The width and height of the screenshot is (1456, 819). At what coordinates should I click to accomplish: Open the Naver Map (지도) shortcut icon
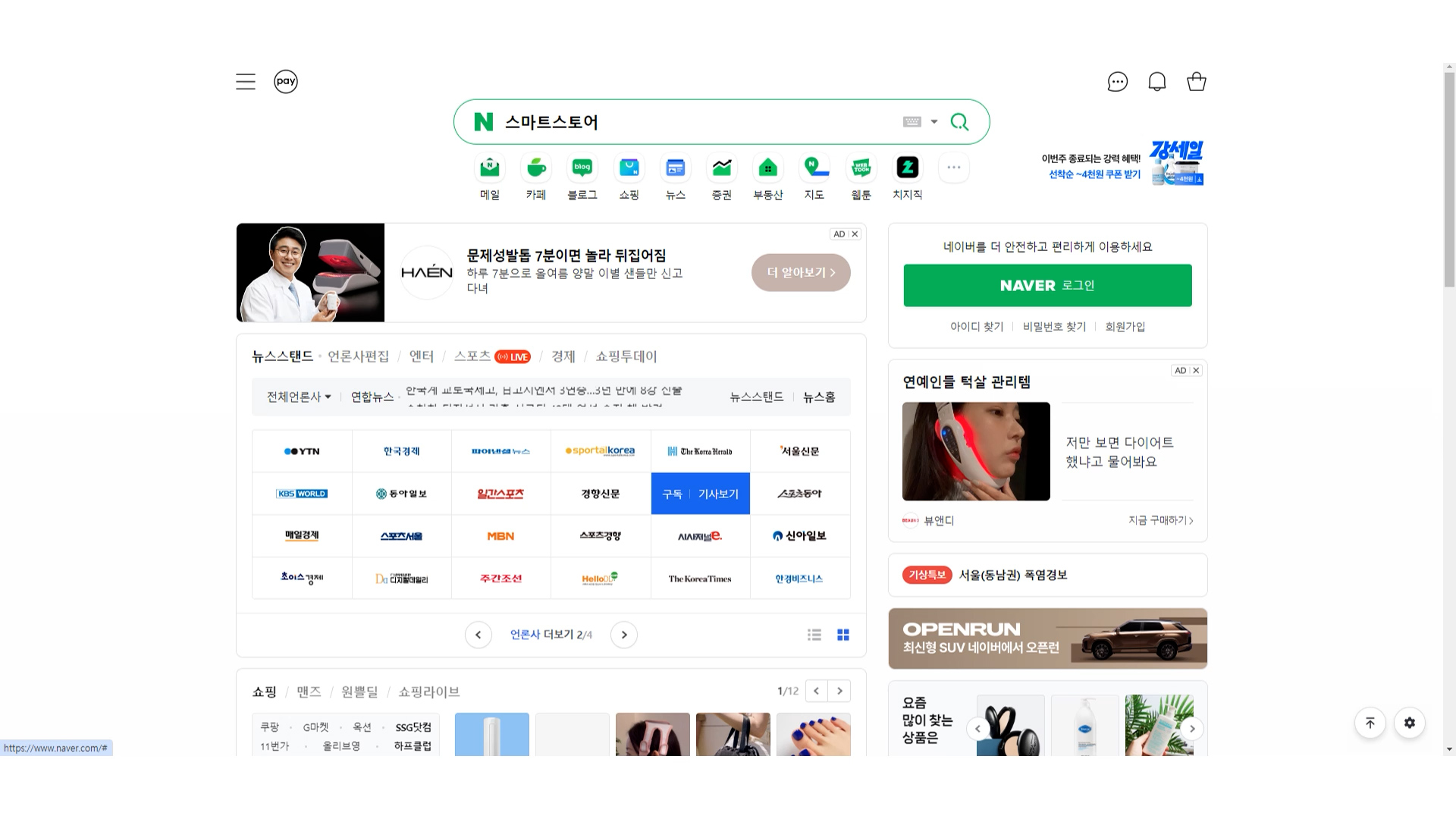(x=814, y=168)
